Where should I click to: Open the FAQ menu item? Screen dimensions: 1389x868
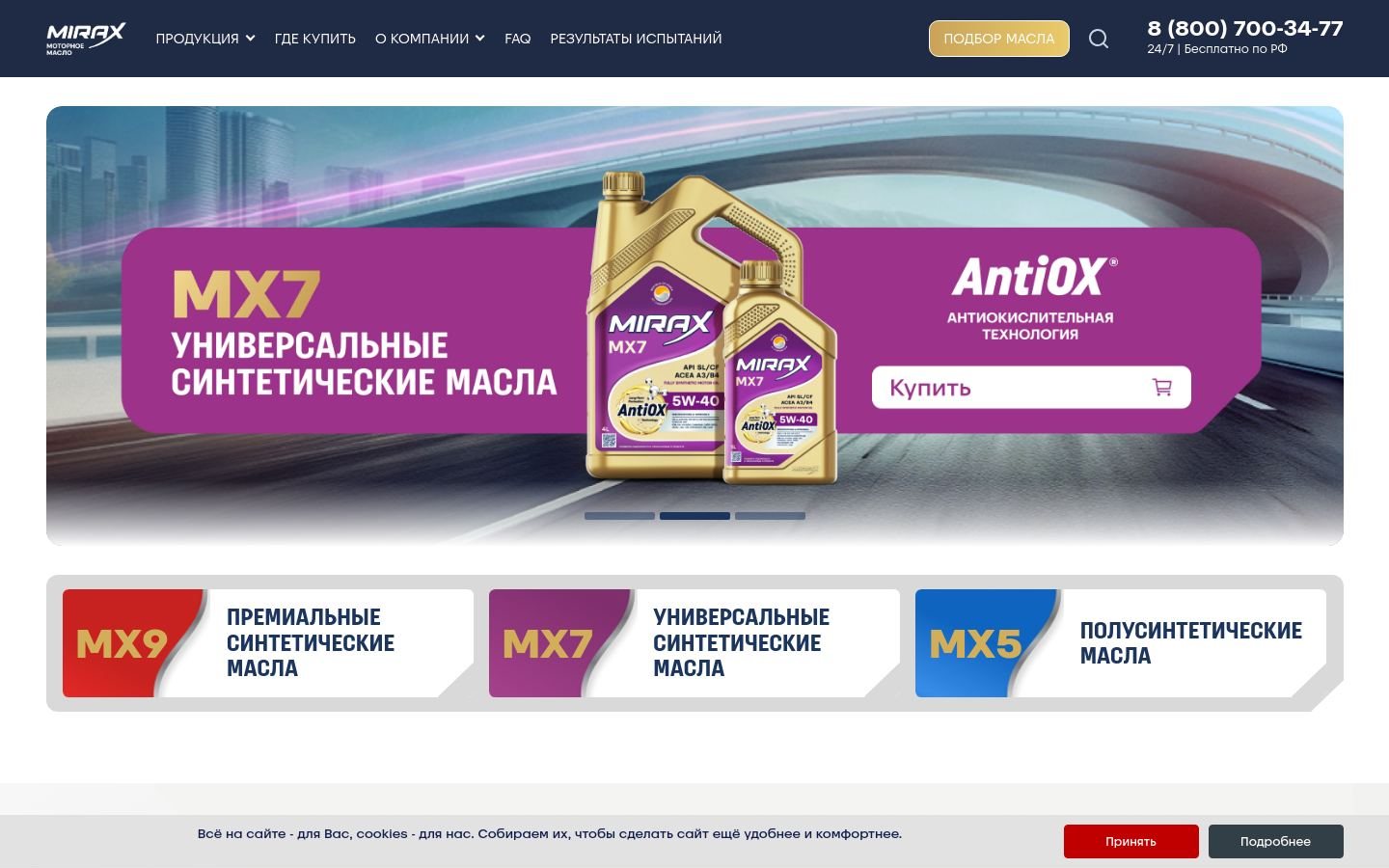(x=518, y=39)
